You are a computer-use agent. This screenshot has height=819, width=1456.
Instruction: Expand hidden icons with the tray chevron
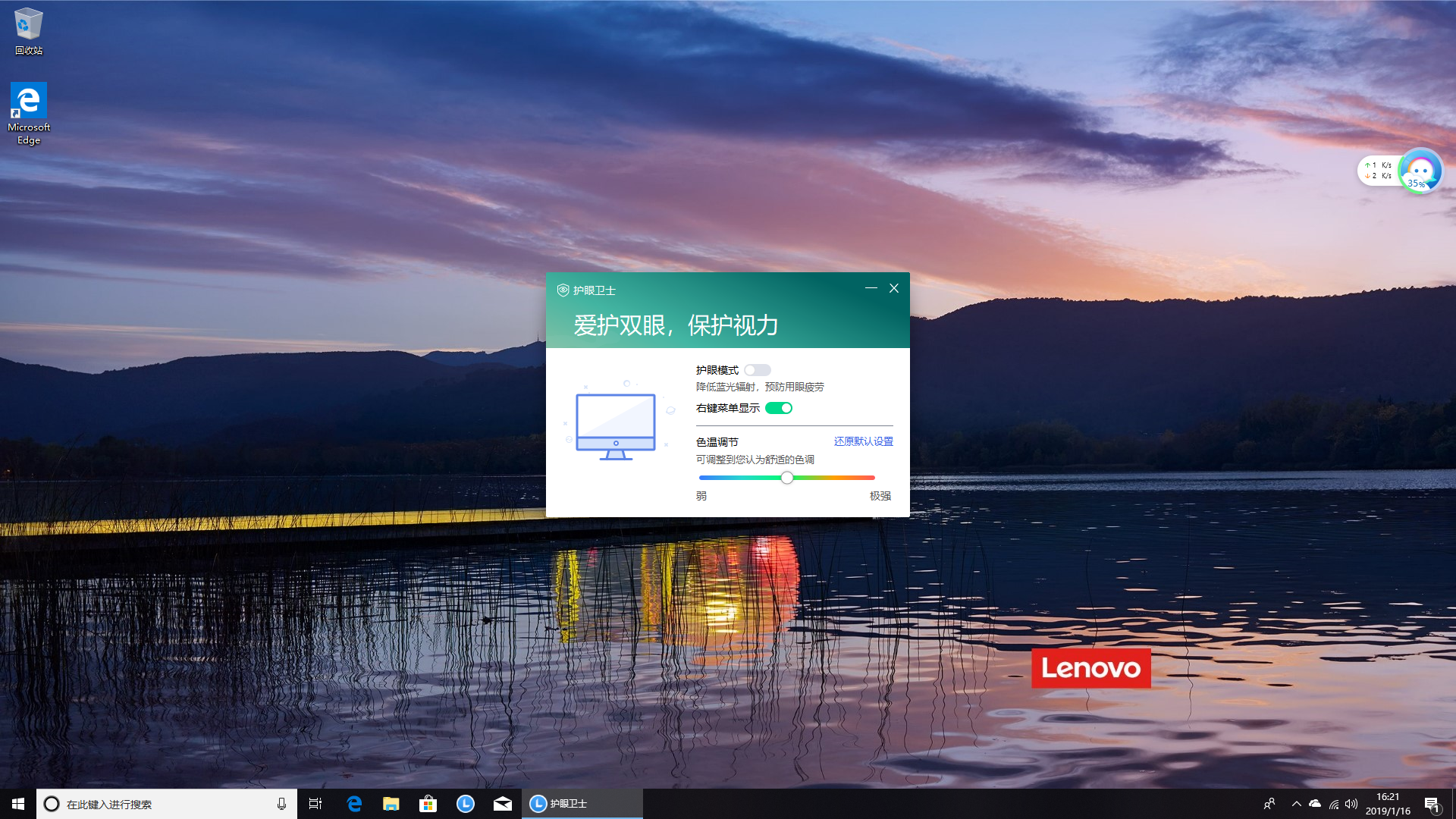1297,804
